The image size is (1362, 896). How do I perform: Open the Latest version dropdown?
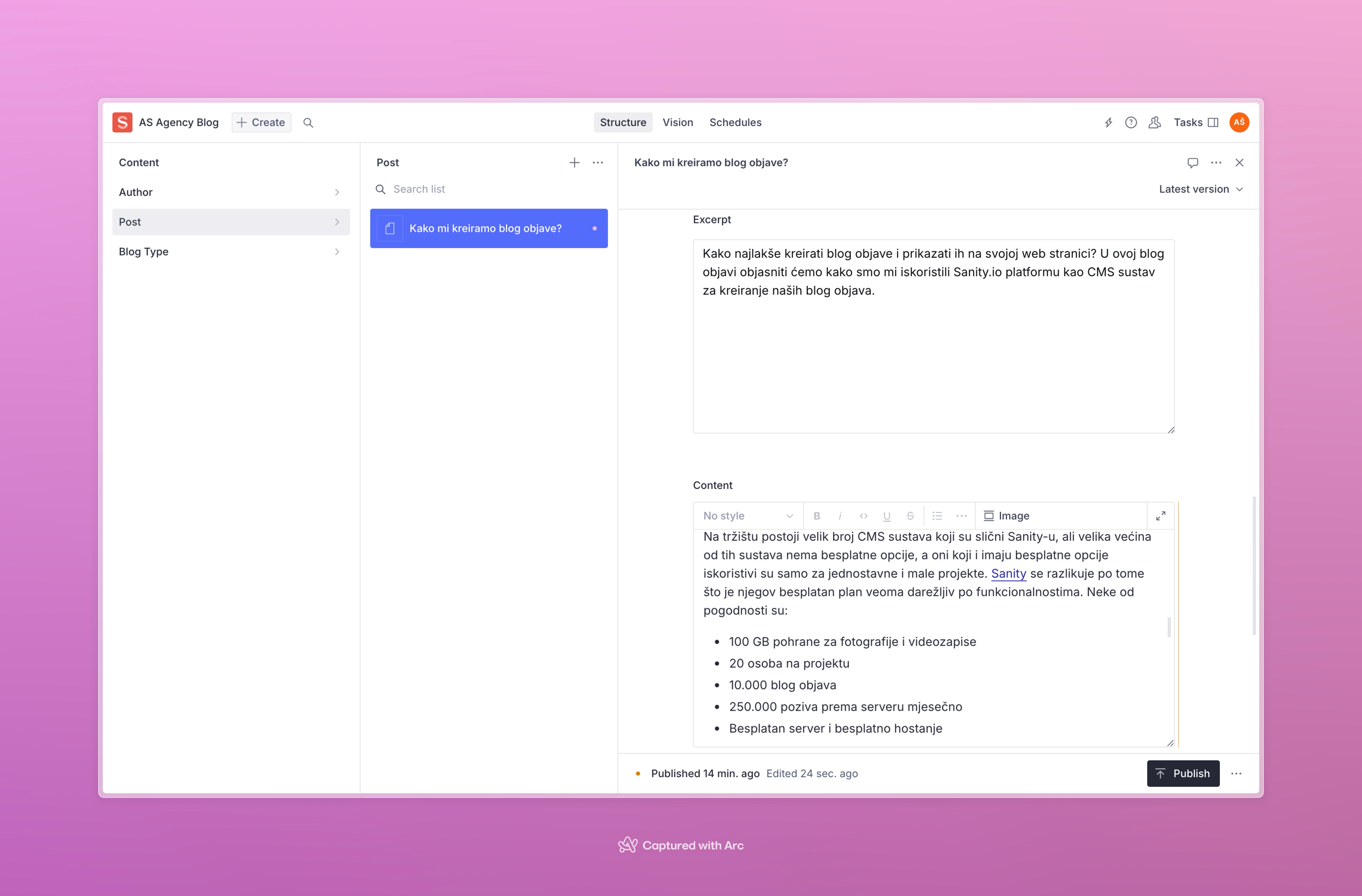pos(1201,189)
